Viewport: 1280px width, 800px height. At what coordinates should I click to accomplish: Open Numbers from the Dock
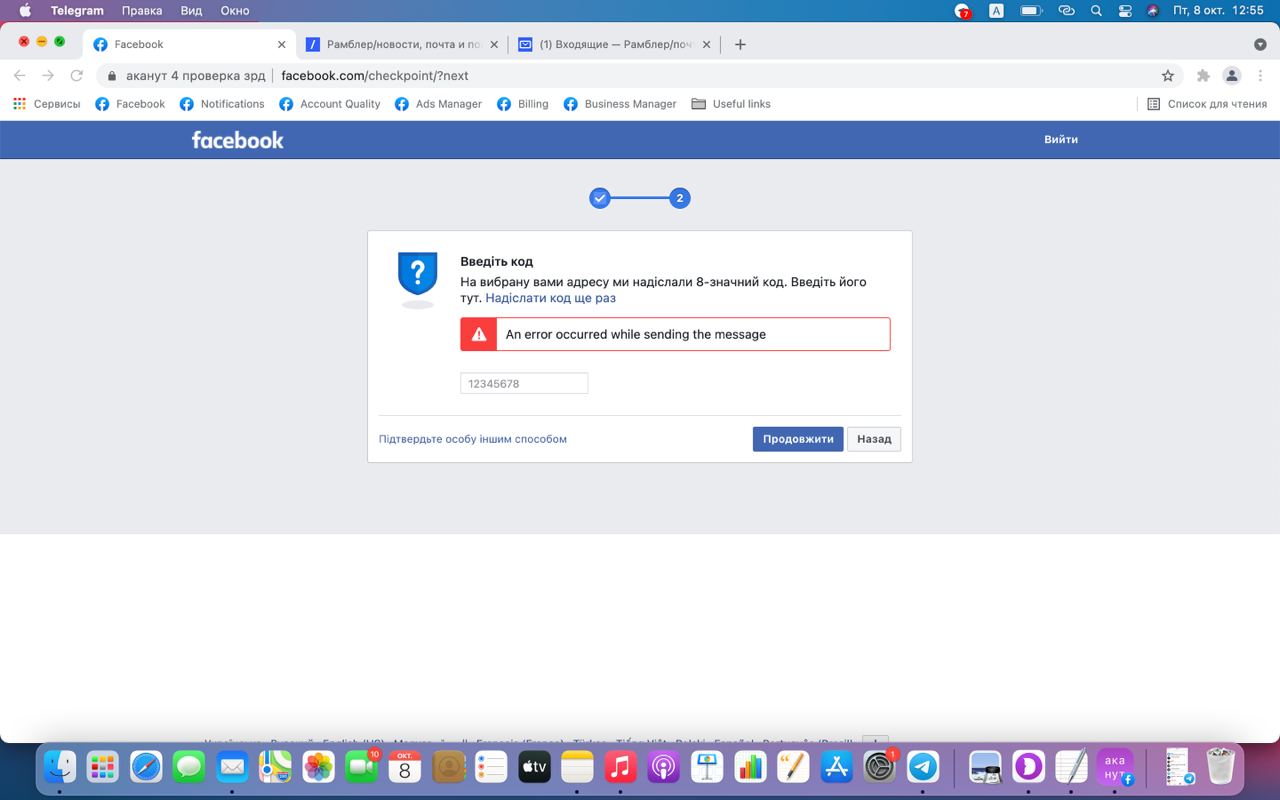pos(750,767)
